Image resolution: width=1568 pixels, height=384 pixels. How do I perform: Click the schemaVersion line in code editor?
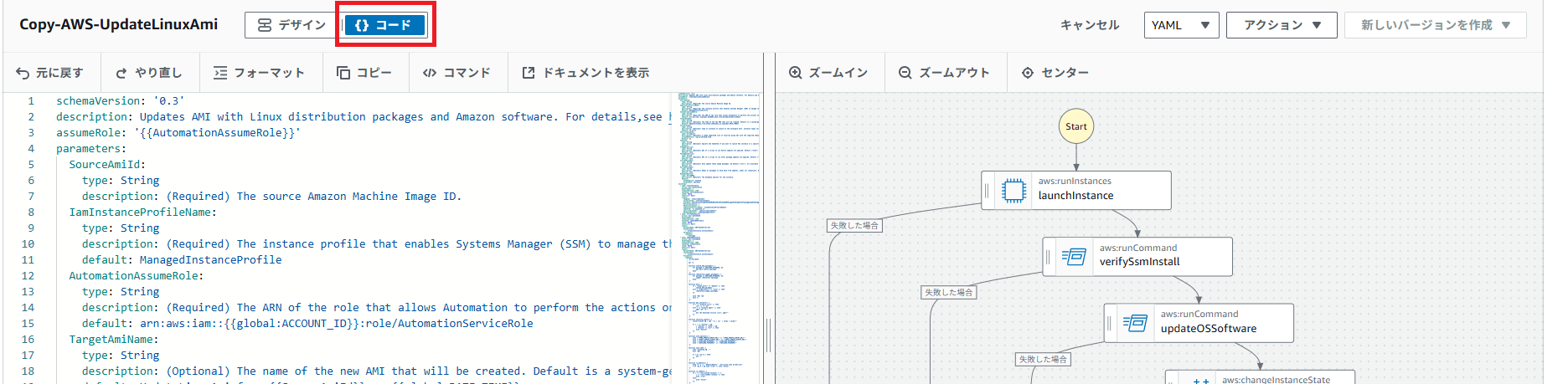pos(121,100)
